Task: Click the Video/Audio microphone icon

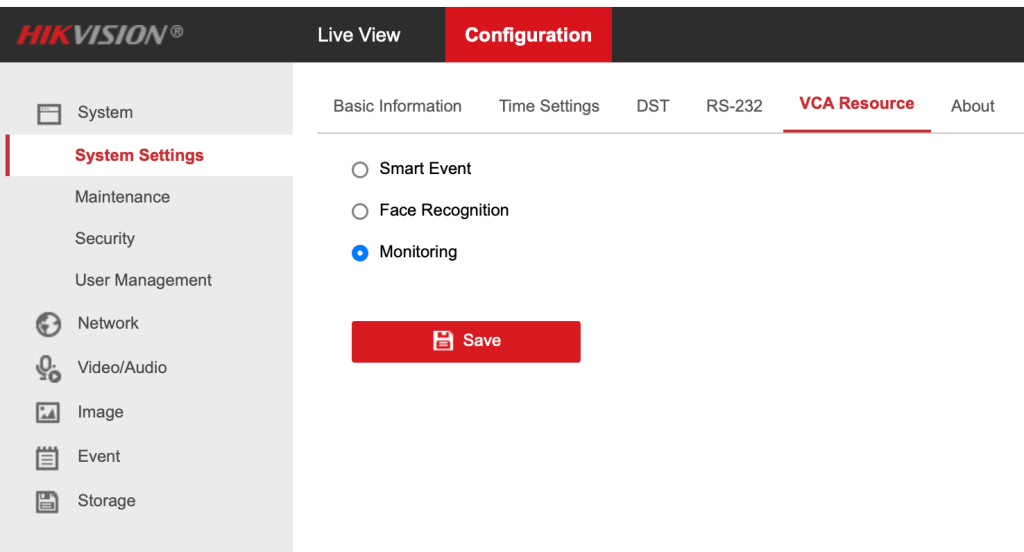Action: tap(48, 369)
